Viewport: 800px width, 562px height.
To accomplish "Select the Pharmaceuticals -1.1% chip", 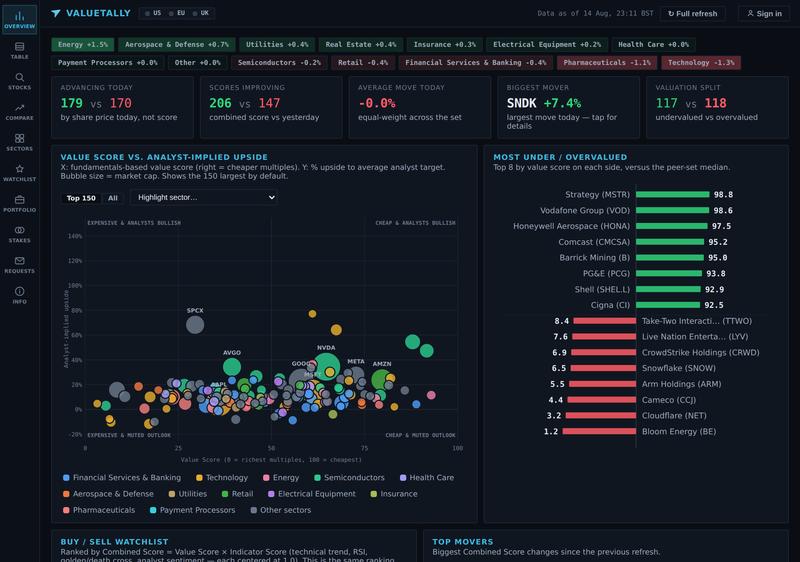I will pos(607,63).
